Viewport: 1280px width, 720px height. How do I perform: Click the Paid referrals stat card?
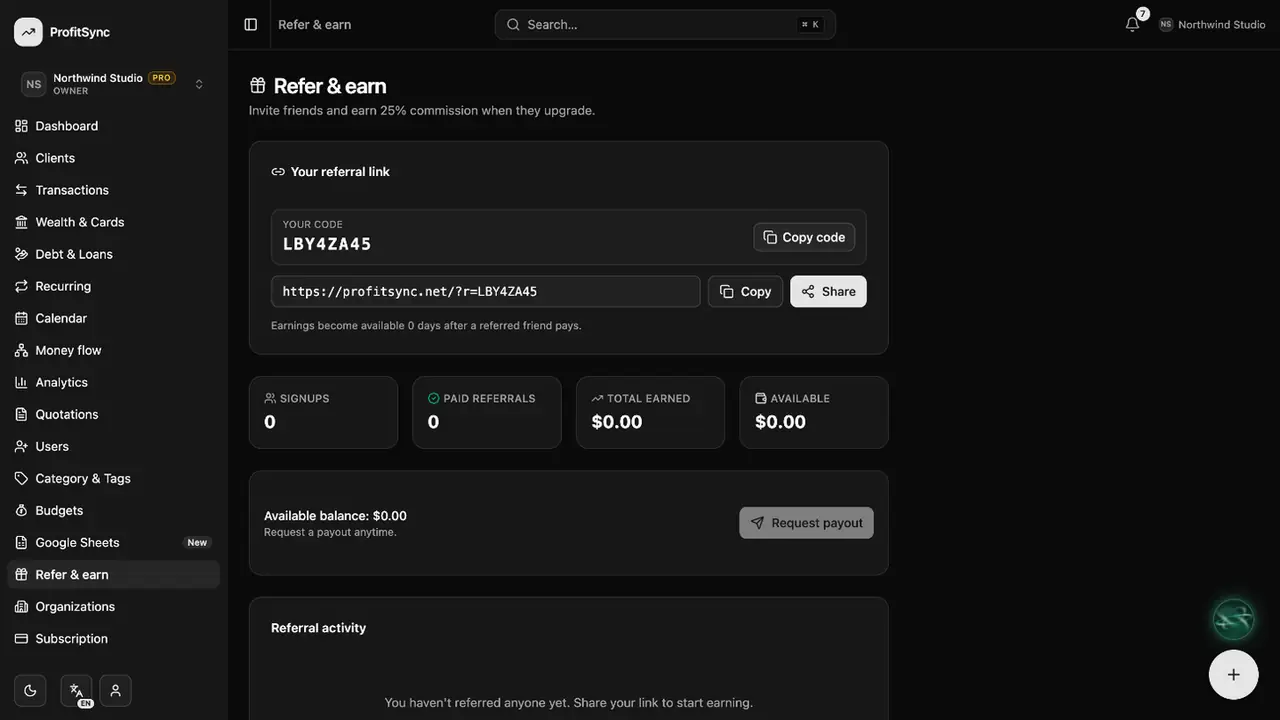(487, 412)
